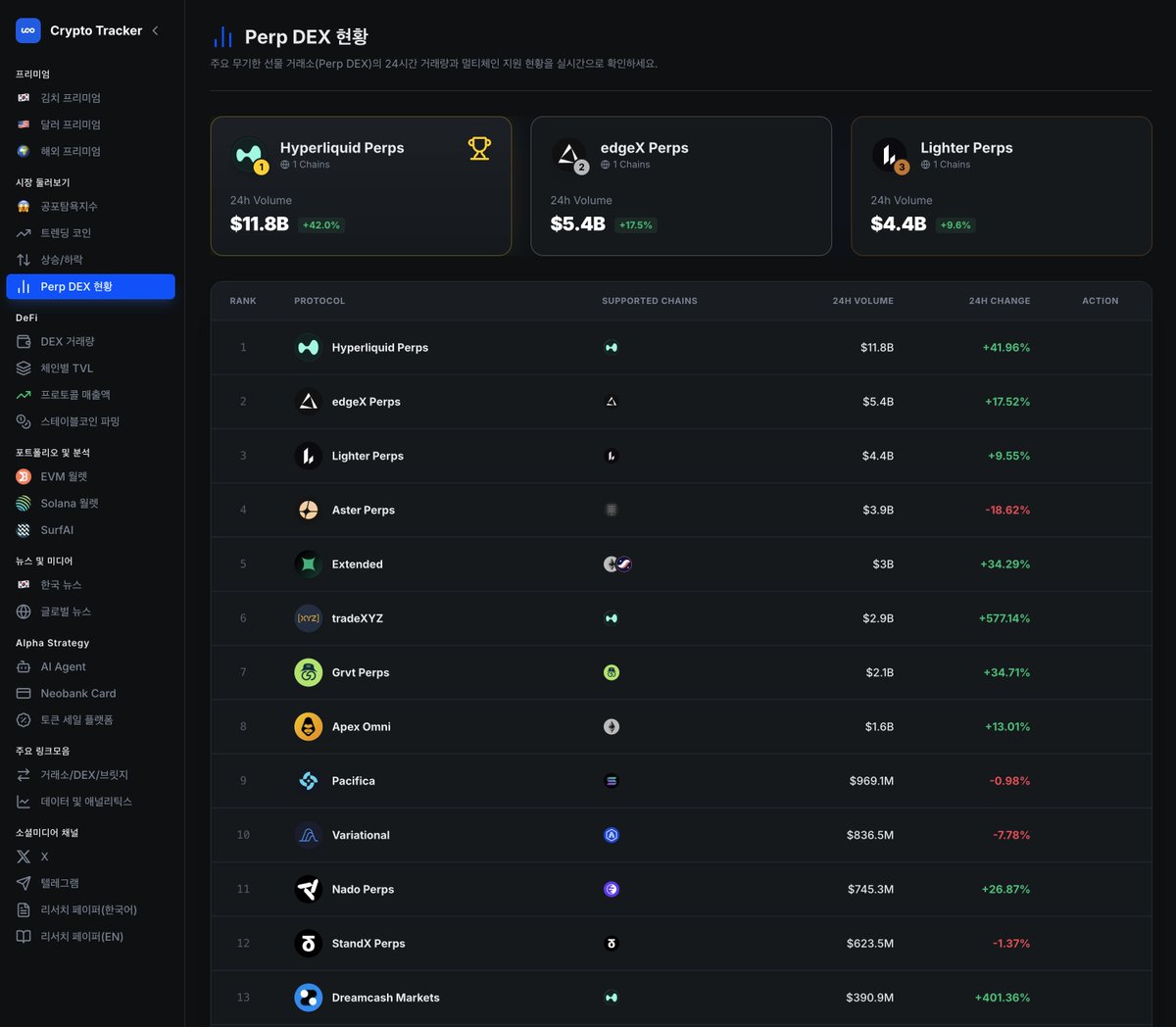
Task: Click the 프로토콜 매출액 trend icon
Action: (x=24, y=395)
